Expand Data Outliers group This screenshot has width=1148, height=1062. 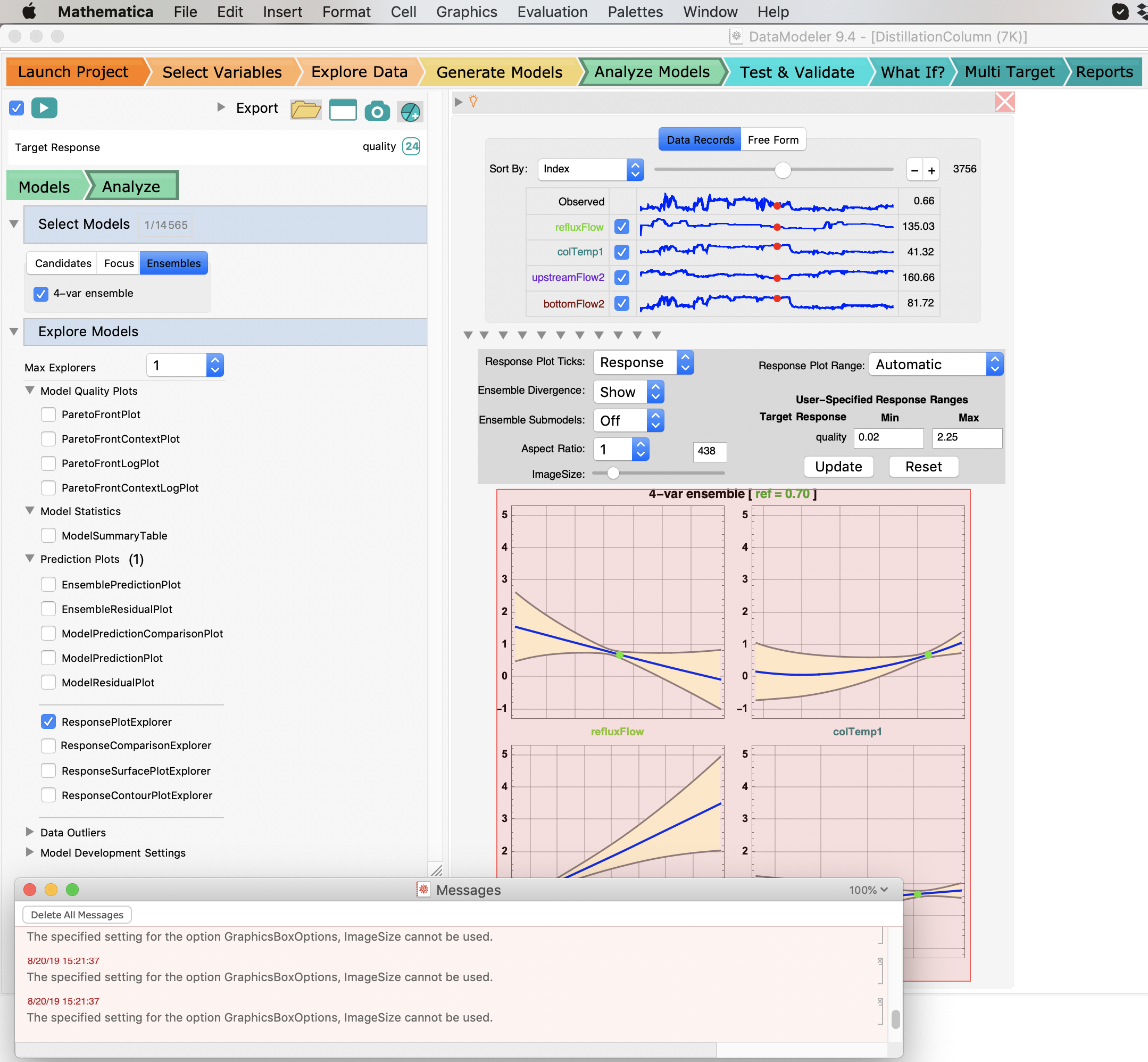pos(30,832)
